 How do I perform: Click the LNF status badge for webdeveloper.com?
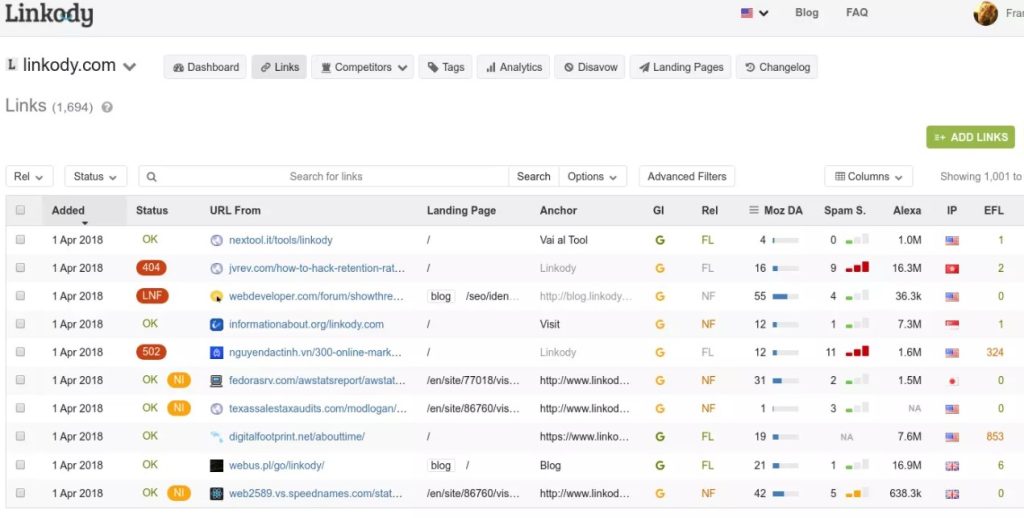(152, 296)
